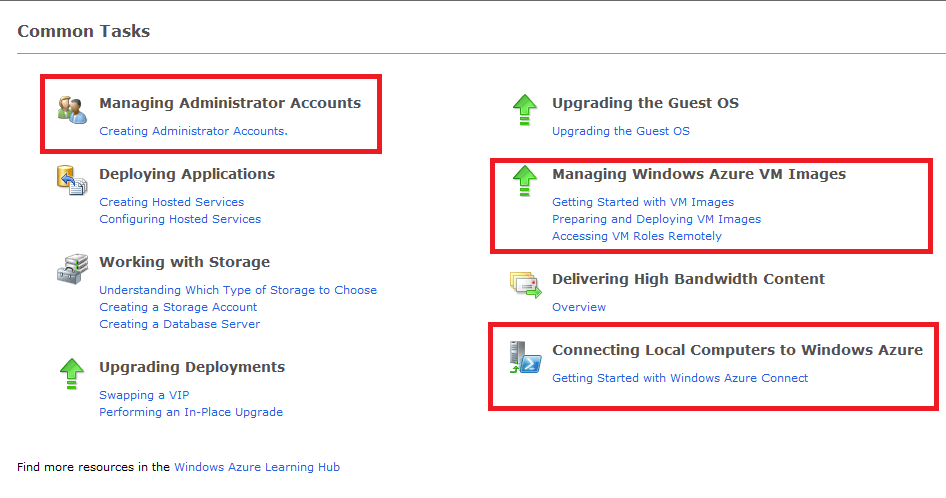This screenshot has width=946, height=498.
Task: Open Creating a Storage Account link
Action: 178,307
